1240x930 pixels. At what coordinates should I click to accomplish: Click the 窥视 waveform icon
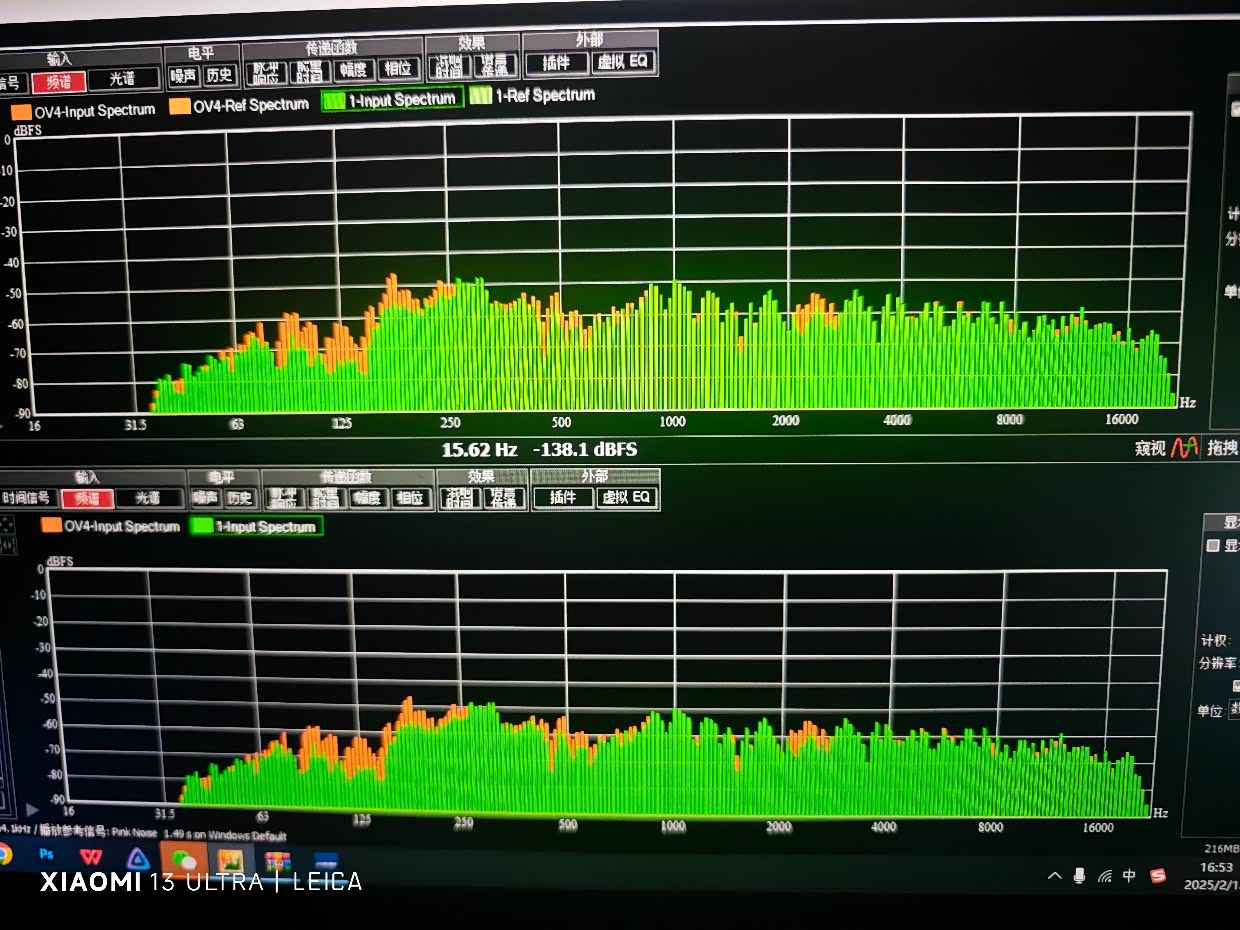tap(1185, 448)
